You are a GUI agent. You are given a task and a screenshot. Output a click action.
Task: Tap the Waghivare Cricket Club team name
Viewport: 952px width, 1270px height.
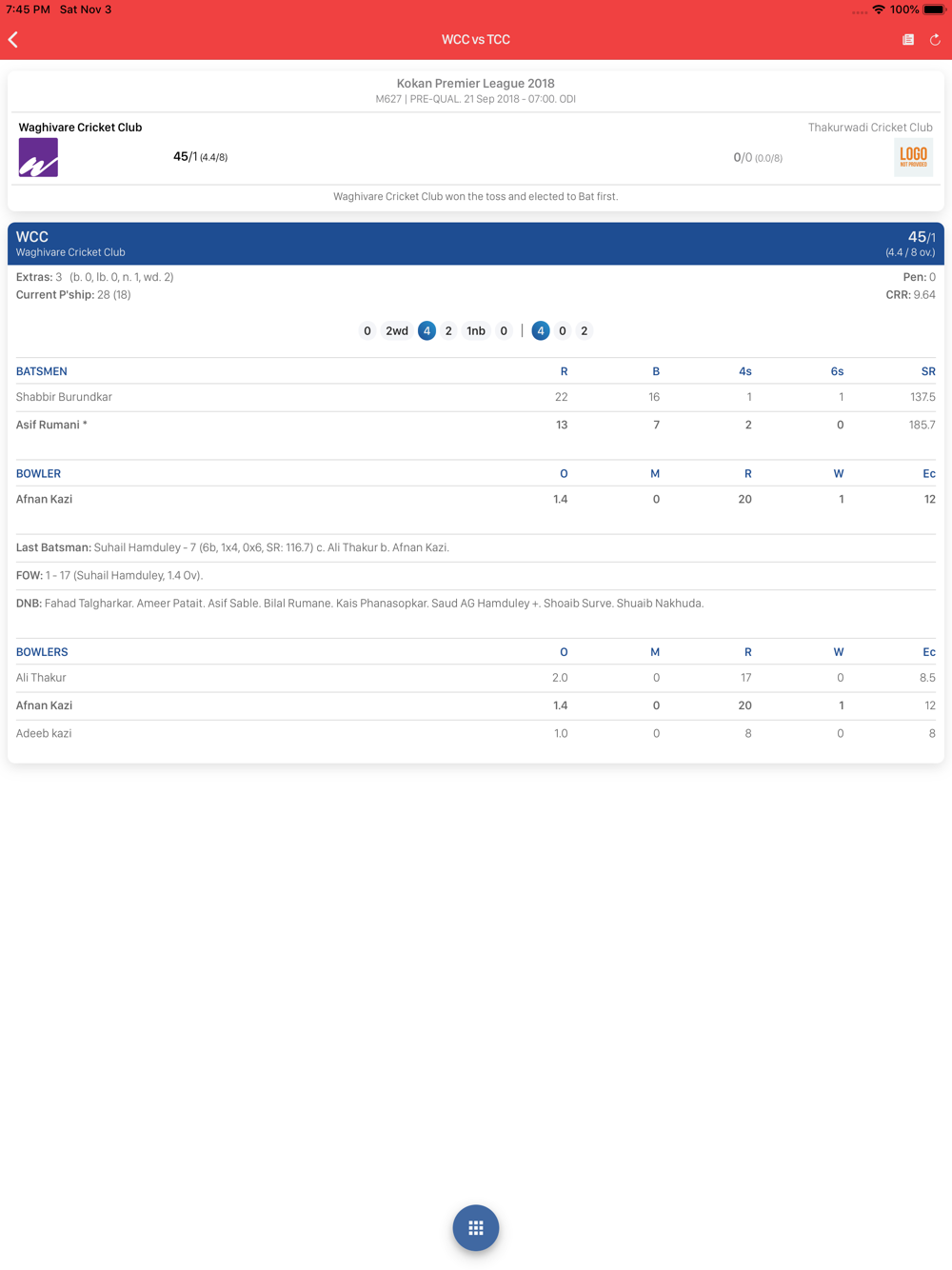(x=80, y=127)
